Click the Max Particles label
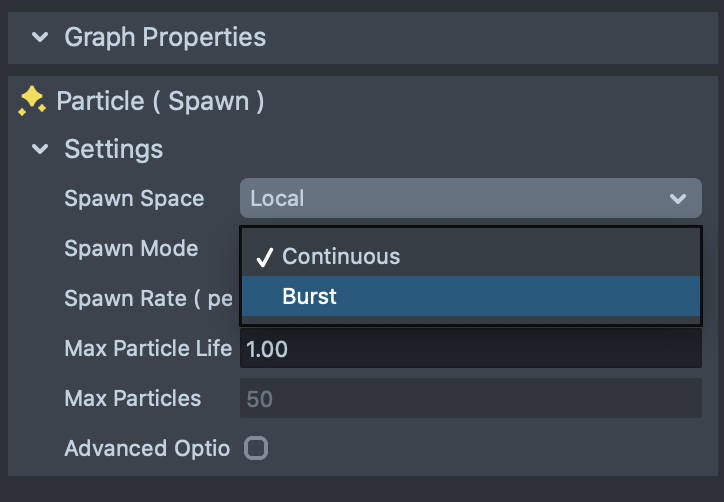The height and width of the screenshot is (502, 724). pos(132,398)
